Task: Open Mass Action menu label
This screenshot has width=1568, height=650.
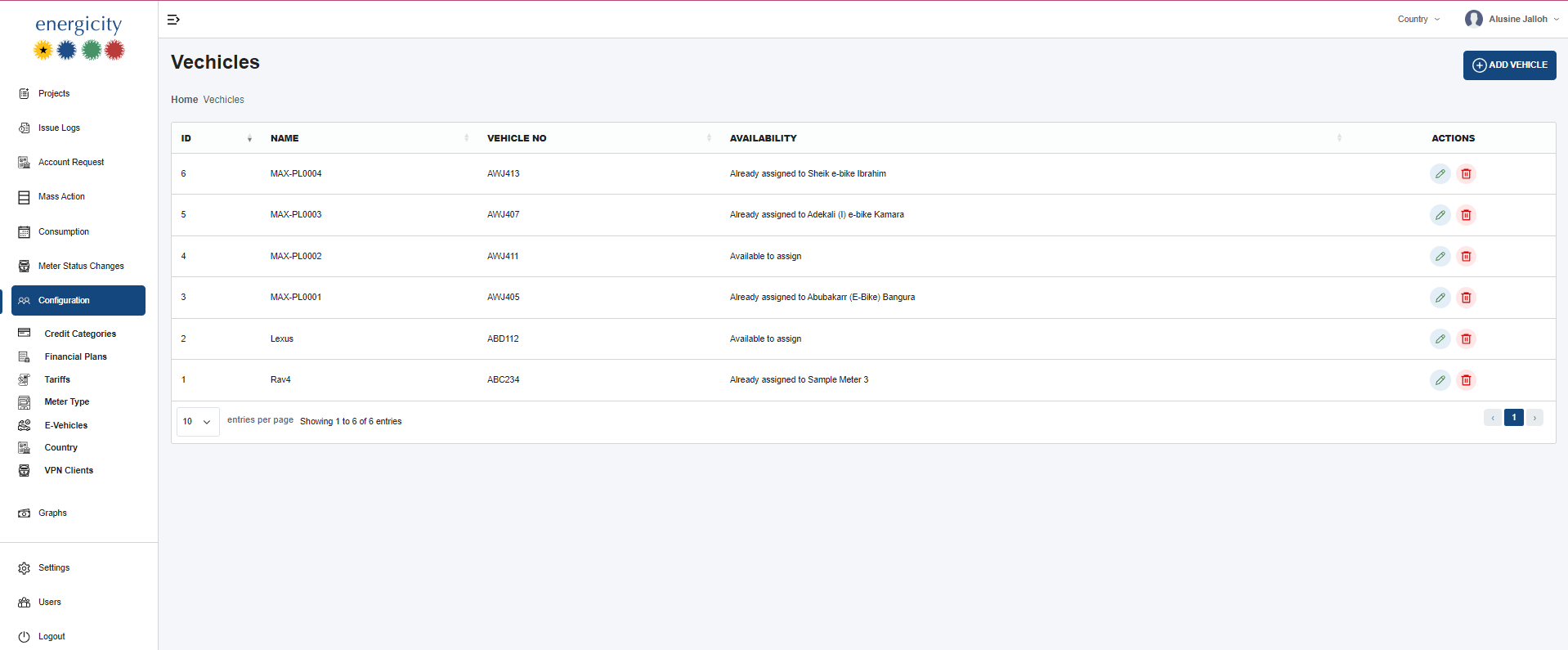Action: click(x=61, y=196)
